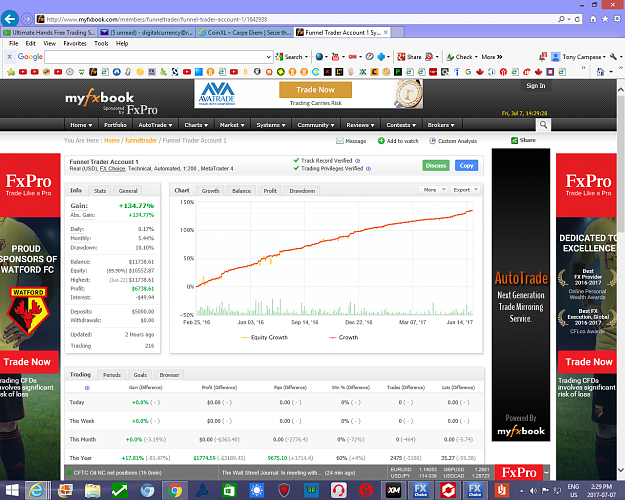
Task: Click the funneltrader breadcrumb link
Action: coord(141,140)
